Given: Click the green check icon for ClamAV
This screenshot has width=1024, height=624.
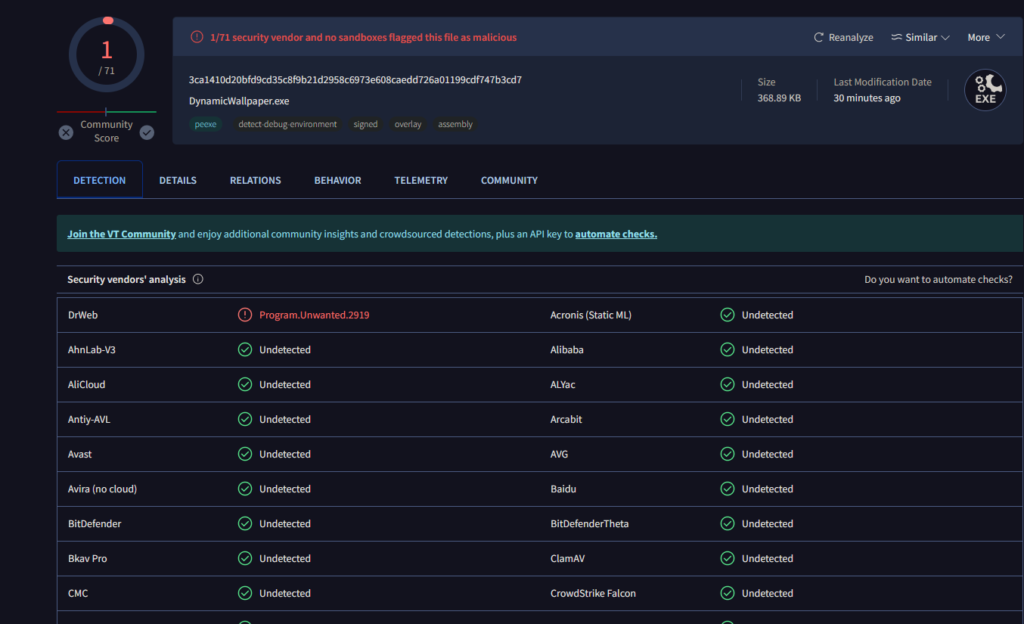Looking at the screenshot, I should click(728, 559).
